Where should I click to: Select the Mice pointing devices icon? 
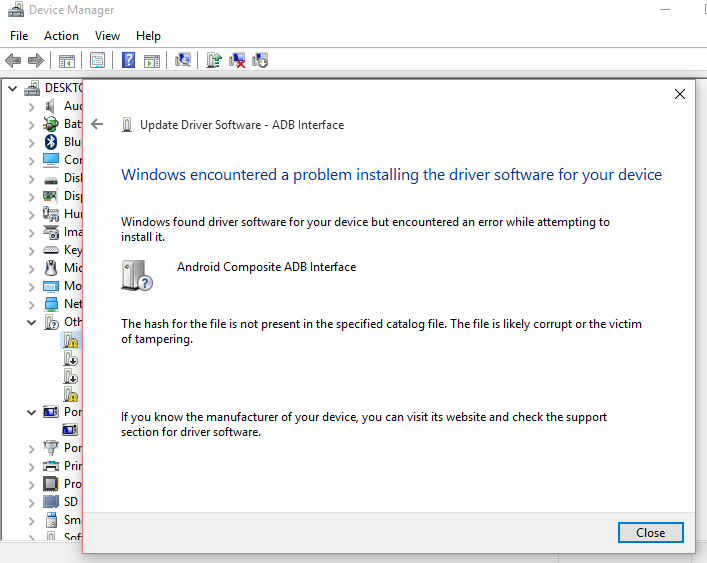(51, 268)
